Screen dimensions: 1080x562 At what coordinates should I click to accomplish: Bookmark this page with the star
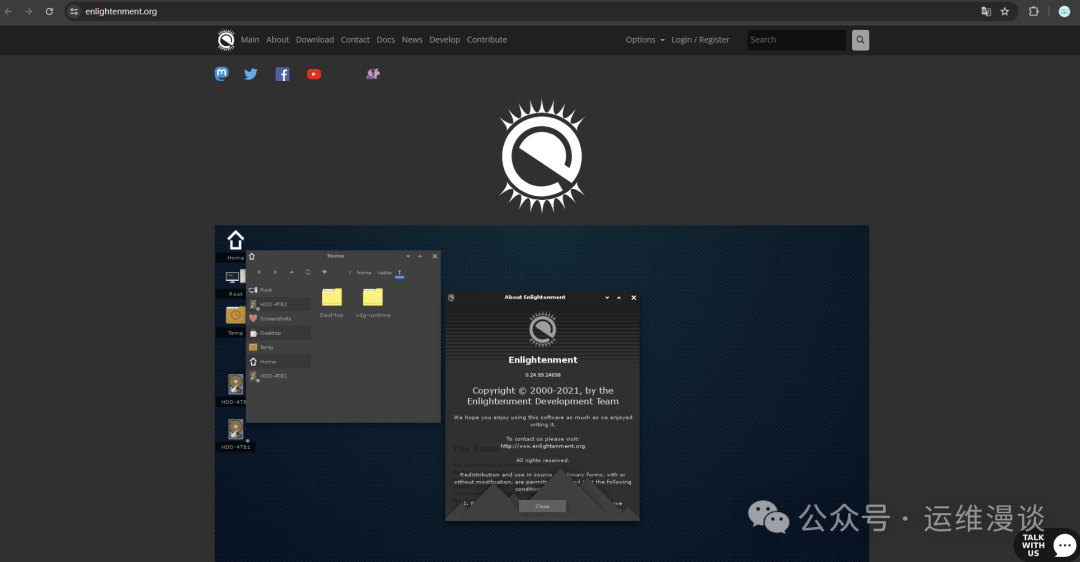(1005, 12)
